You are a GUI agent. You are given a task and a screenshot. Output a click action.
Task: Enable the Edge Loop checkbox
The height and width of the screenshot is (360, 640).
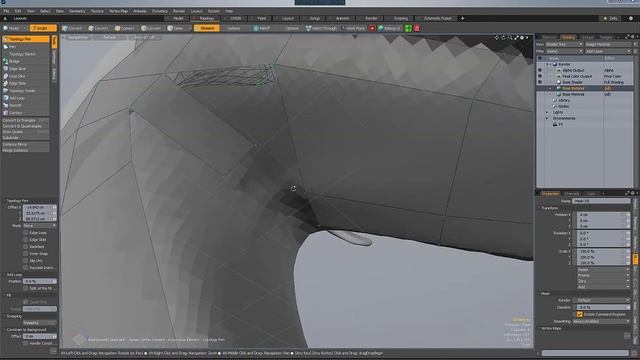(x=26, y=233)
